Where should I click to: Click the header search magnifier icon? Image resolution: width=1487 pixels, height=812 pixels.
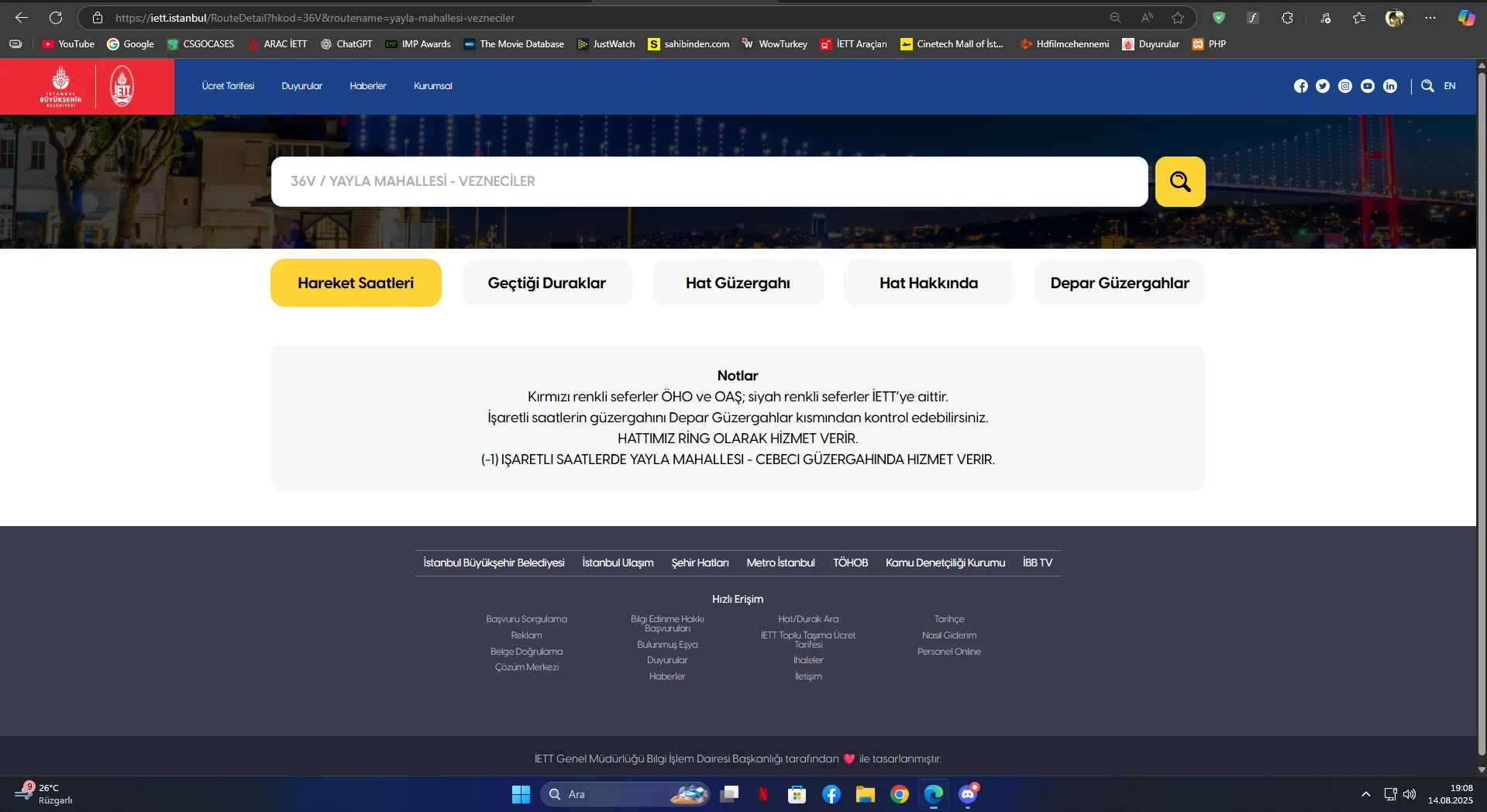[x=1427, y=86]
